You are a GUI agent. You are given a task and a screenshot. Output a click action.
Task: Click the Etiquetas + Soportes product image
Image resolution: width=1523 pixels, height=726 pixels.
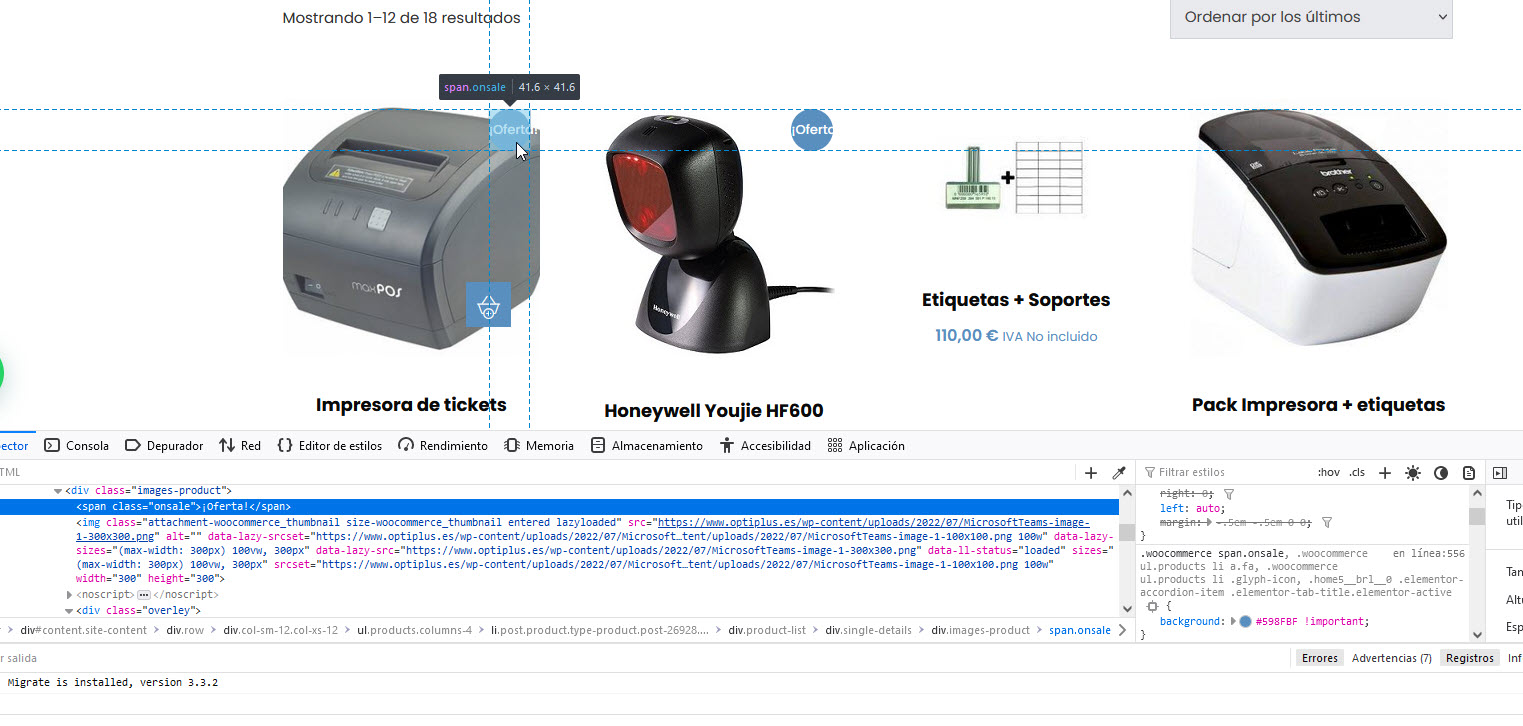click(x=1015, y=178)
